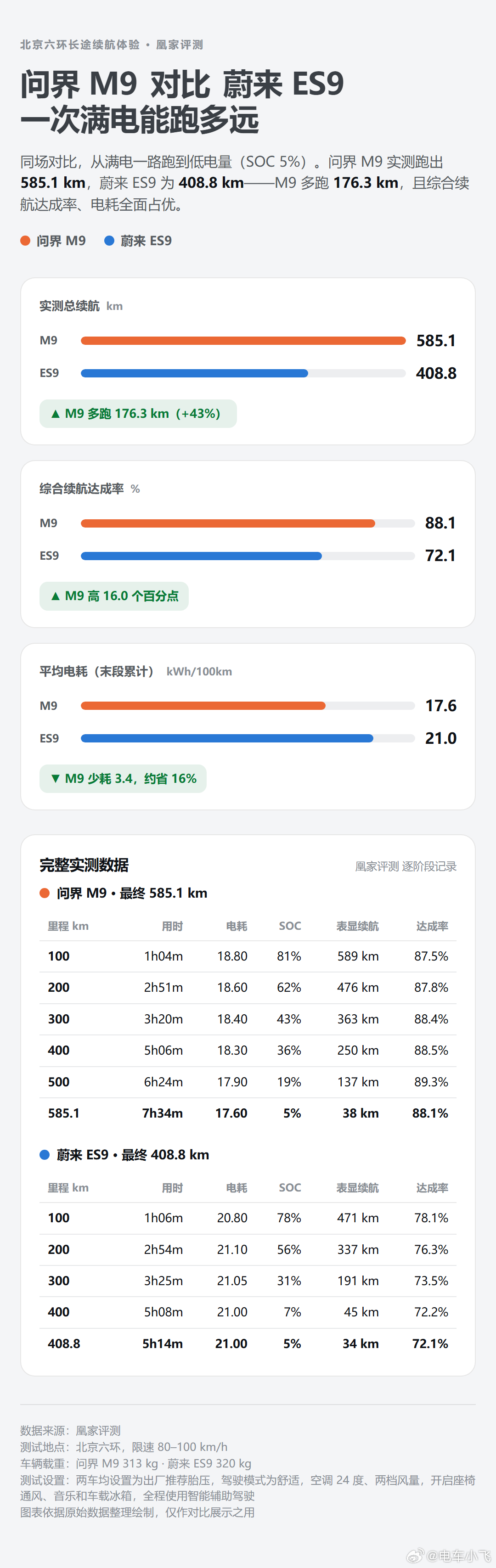Viewport: 496px width, 1568px height.
Task: Click the M9 17.6 energy consumption bar
Action: (x=203, y=705)
